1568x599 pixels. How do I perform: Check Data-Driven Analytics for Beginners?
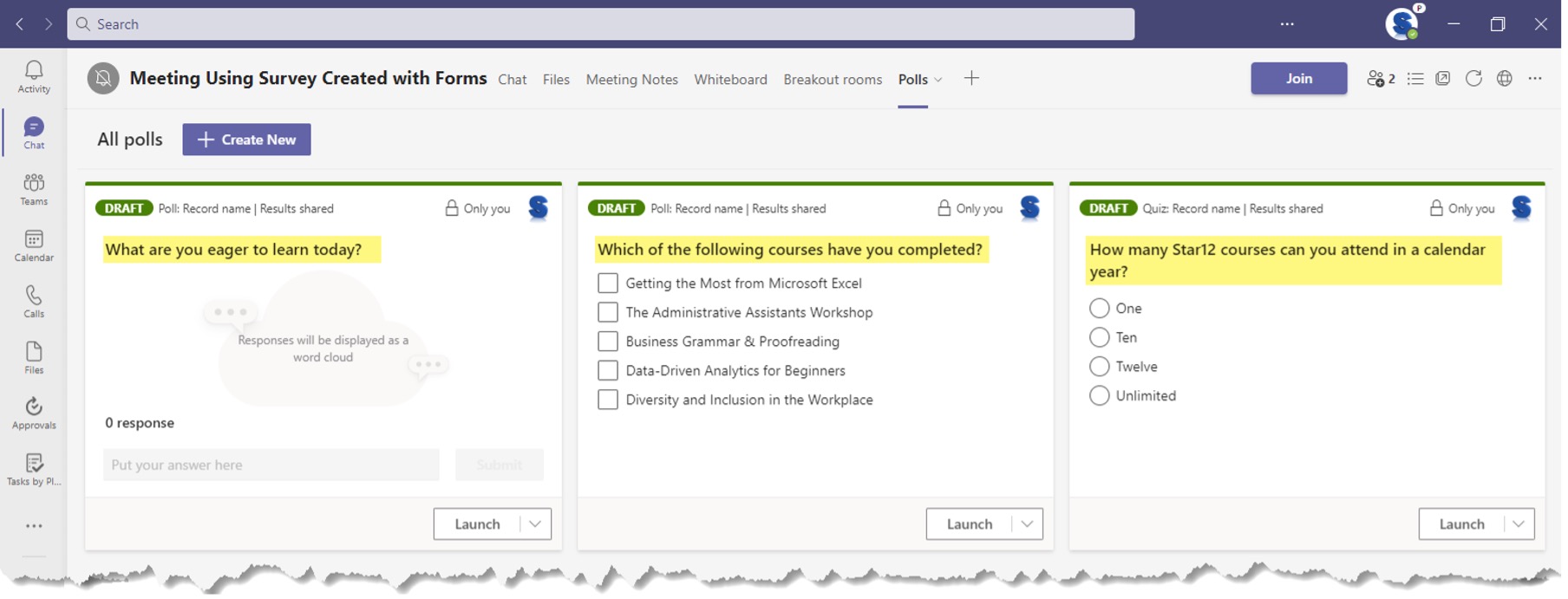pyautogui.click(x=608, y=371)
